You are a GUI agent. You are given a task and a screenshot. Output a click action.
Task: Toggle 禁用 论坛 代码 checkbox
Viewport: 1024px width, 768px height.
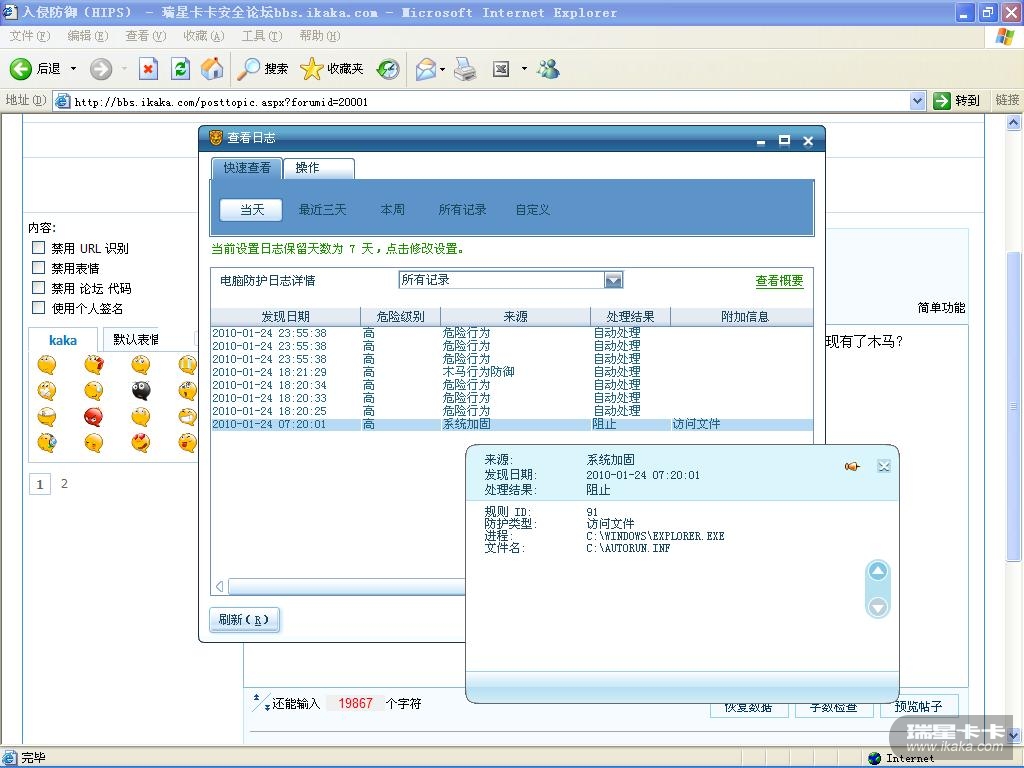click(39, 287)
